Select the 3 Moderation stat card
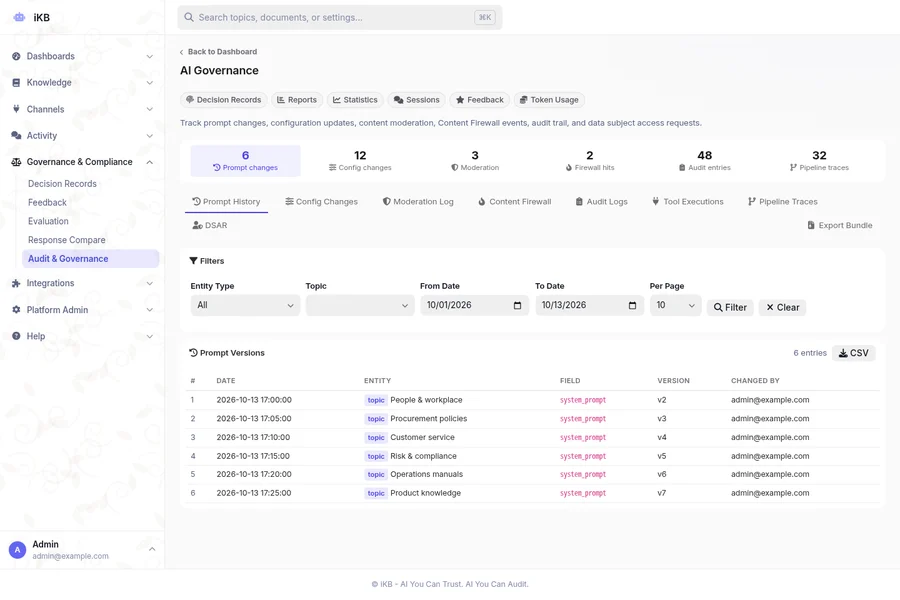This screenshot has width=900, height=600. 475,161
